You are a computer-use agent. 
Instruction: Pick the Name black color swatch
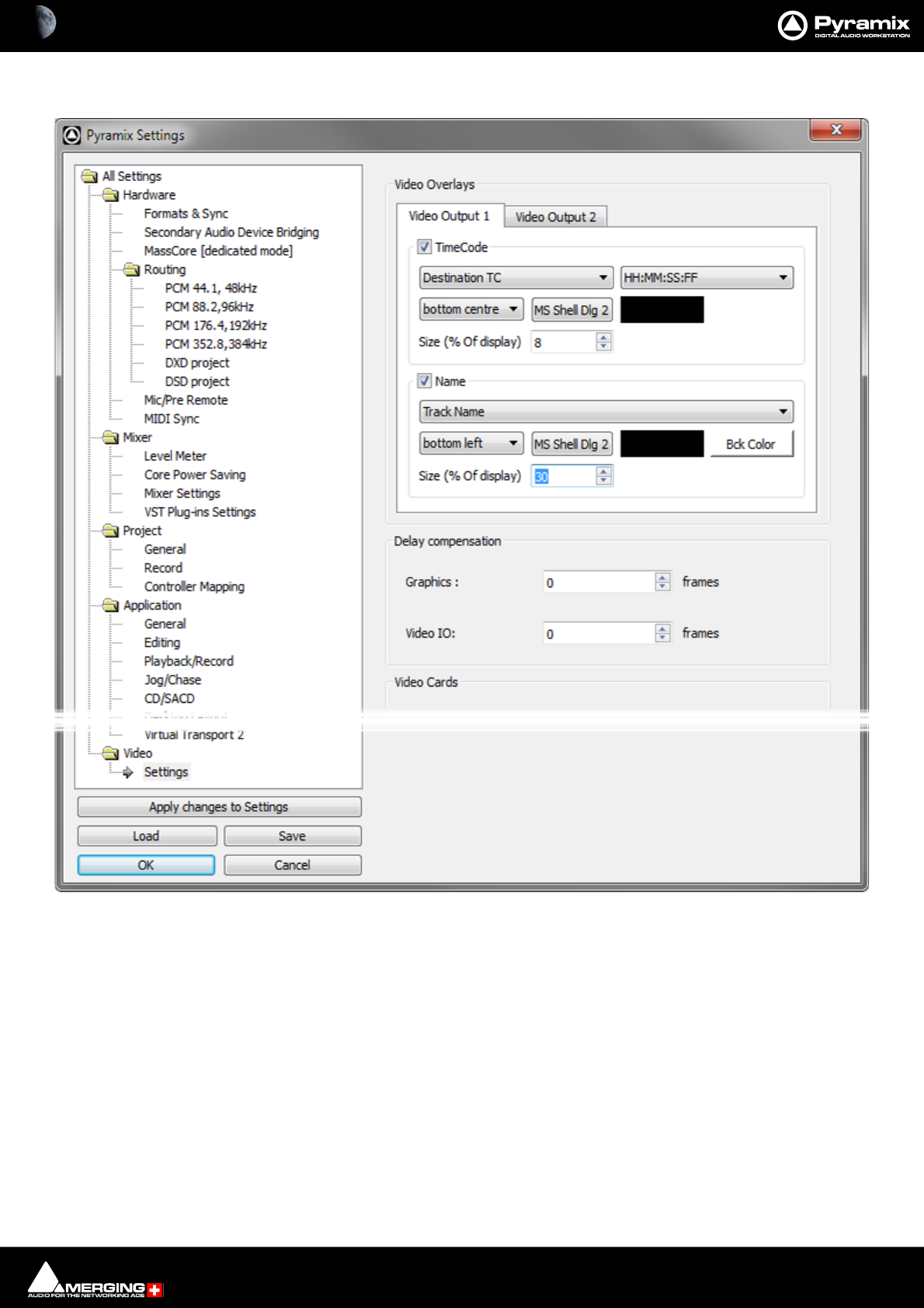(x=662, y=444)
